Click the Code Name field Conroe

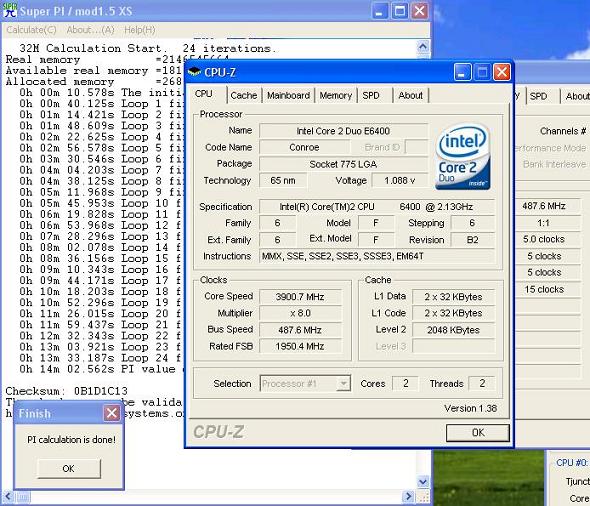pyautogui.click(x=304, y=147)
